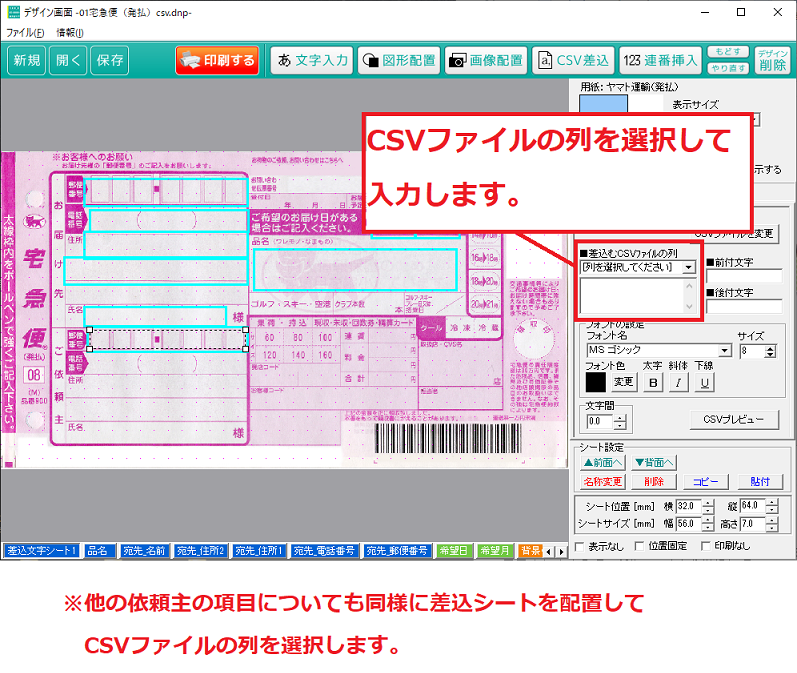Click the 貼付 paste sheet button

(760, 481)
